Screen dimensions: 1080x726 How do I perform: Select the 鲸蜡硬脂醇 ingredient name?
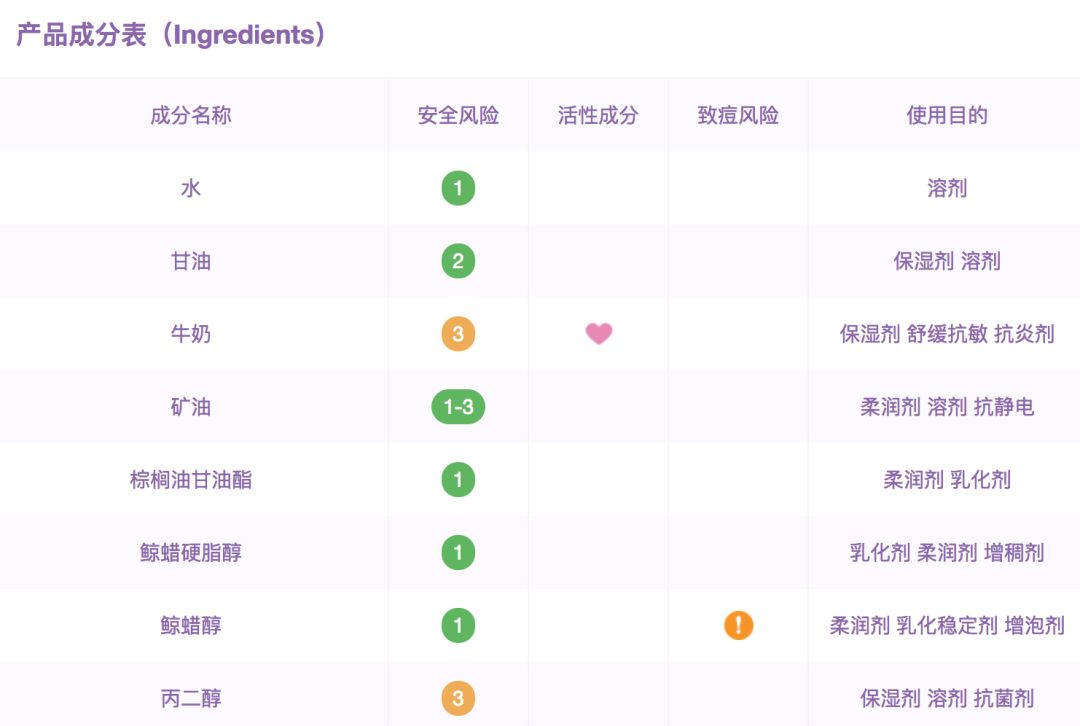coord(191,552)
